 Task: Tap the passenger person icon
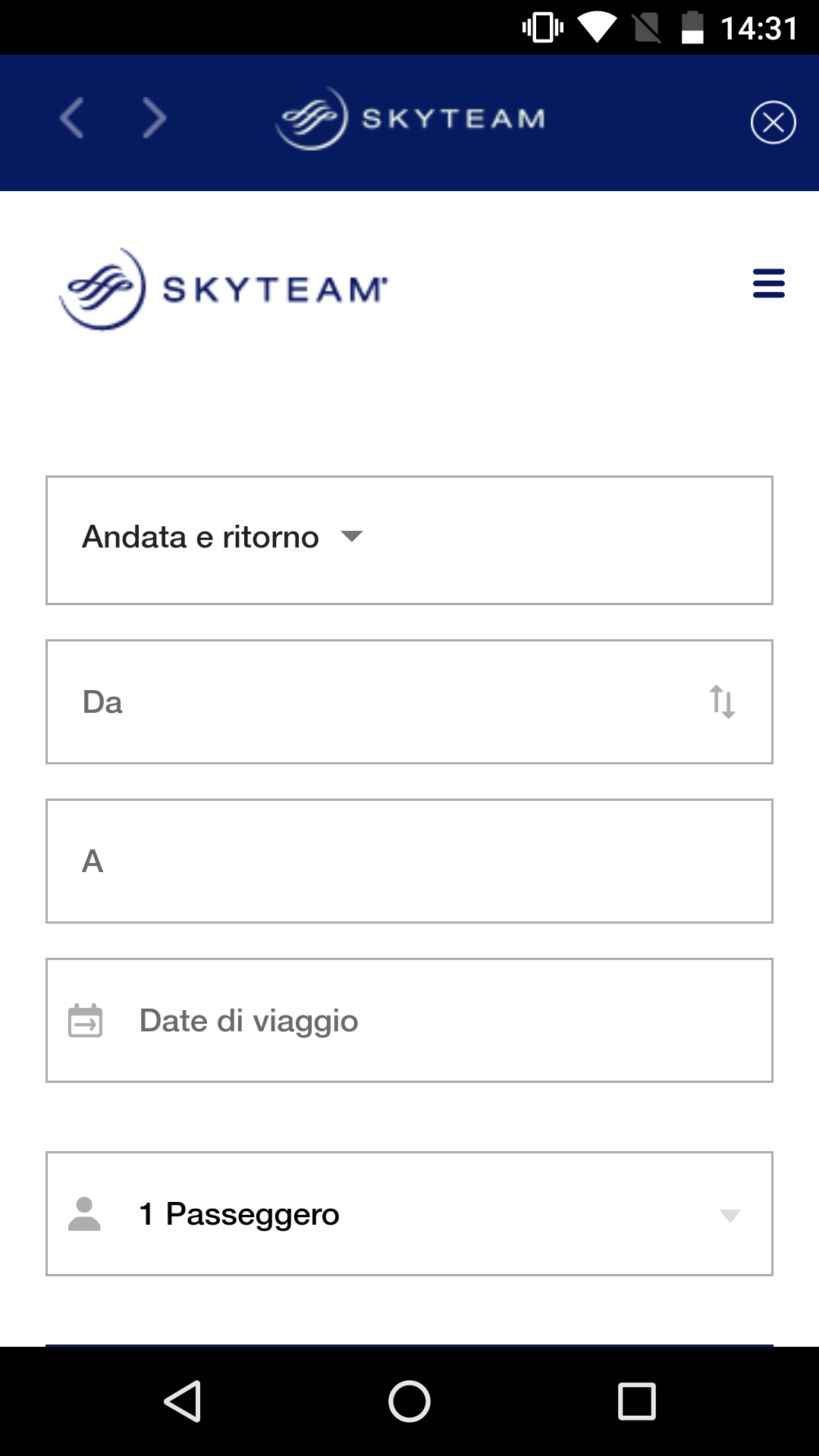[x=84, y=1214]
